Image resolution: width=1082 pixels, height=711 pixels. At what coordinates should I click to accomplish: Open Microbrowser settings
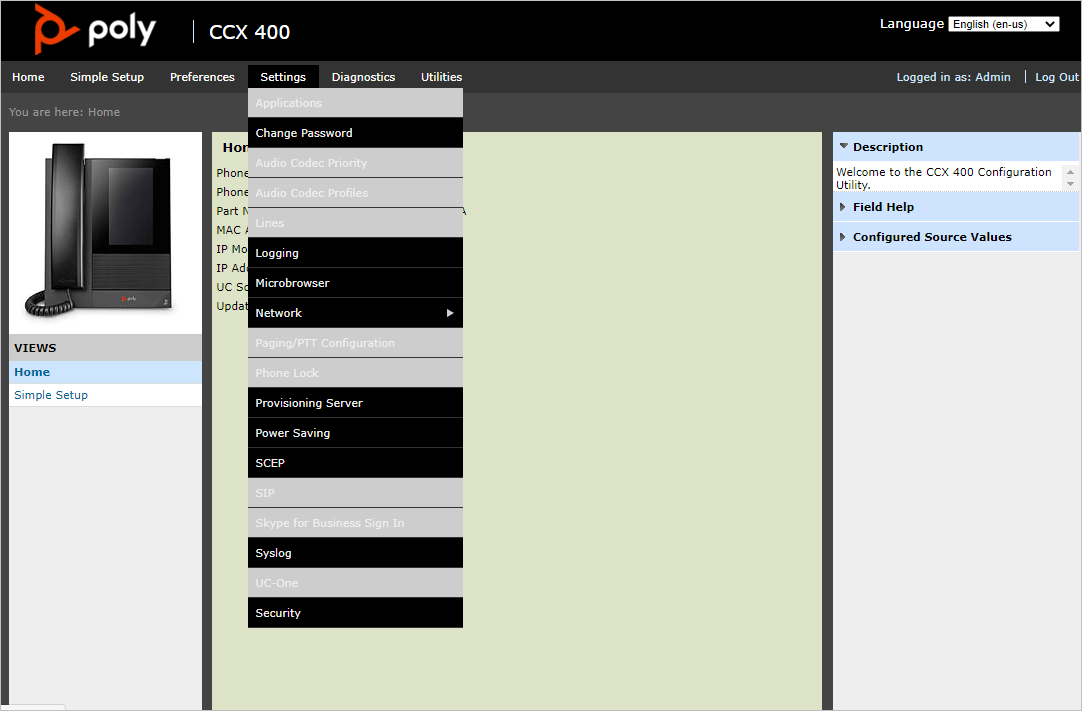coord(355,283)
